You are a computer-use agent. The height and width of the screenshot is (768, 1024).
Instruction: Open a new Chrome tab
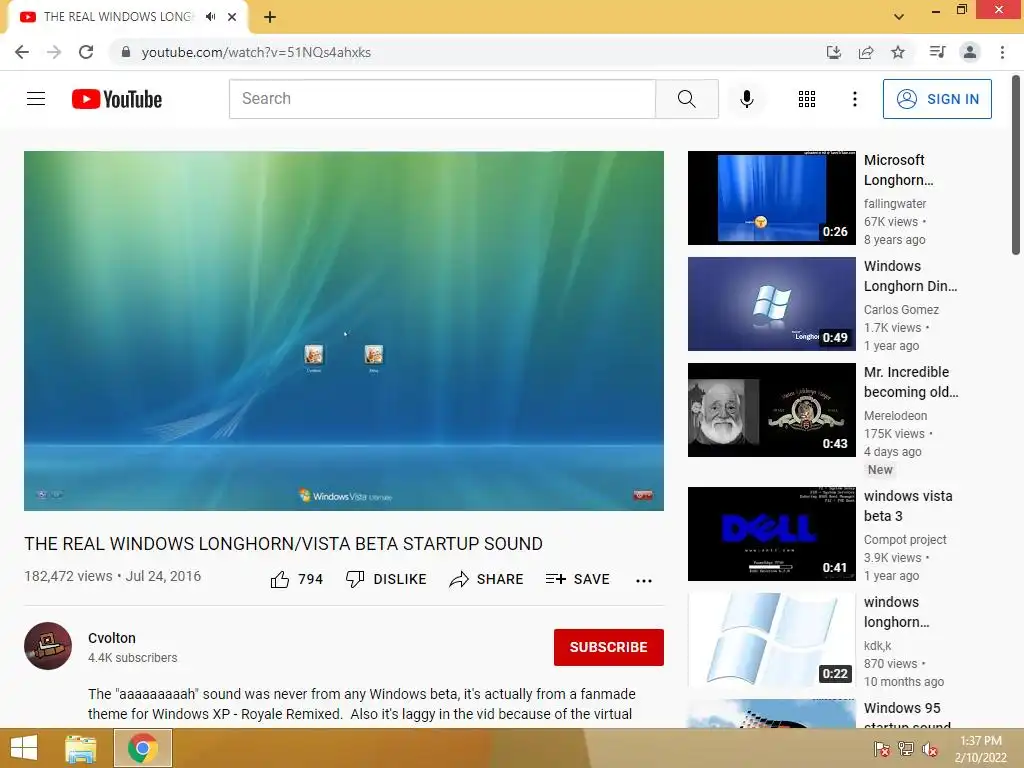(x=270, y=17)
